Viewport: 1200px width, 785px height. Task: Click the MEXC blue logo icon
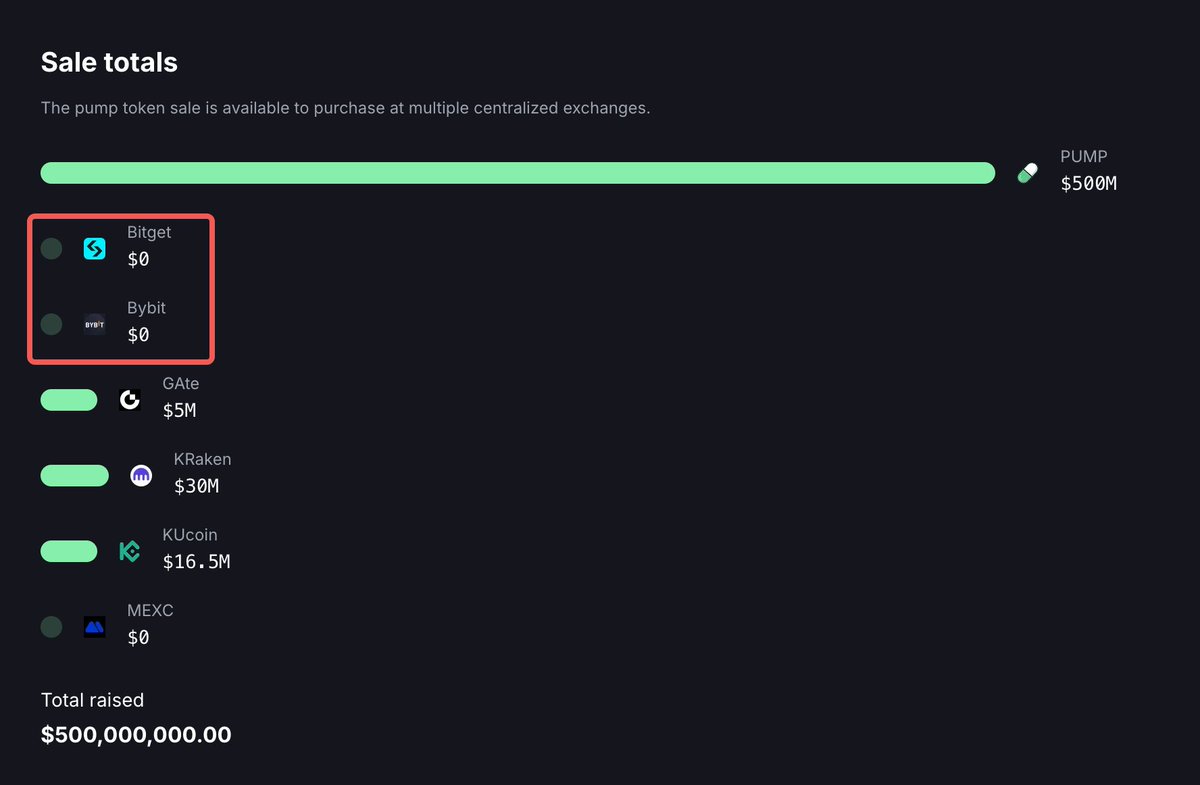(94, 627)
